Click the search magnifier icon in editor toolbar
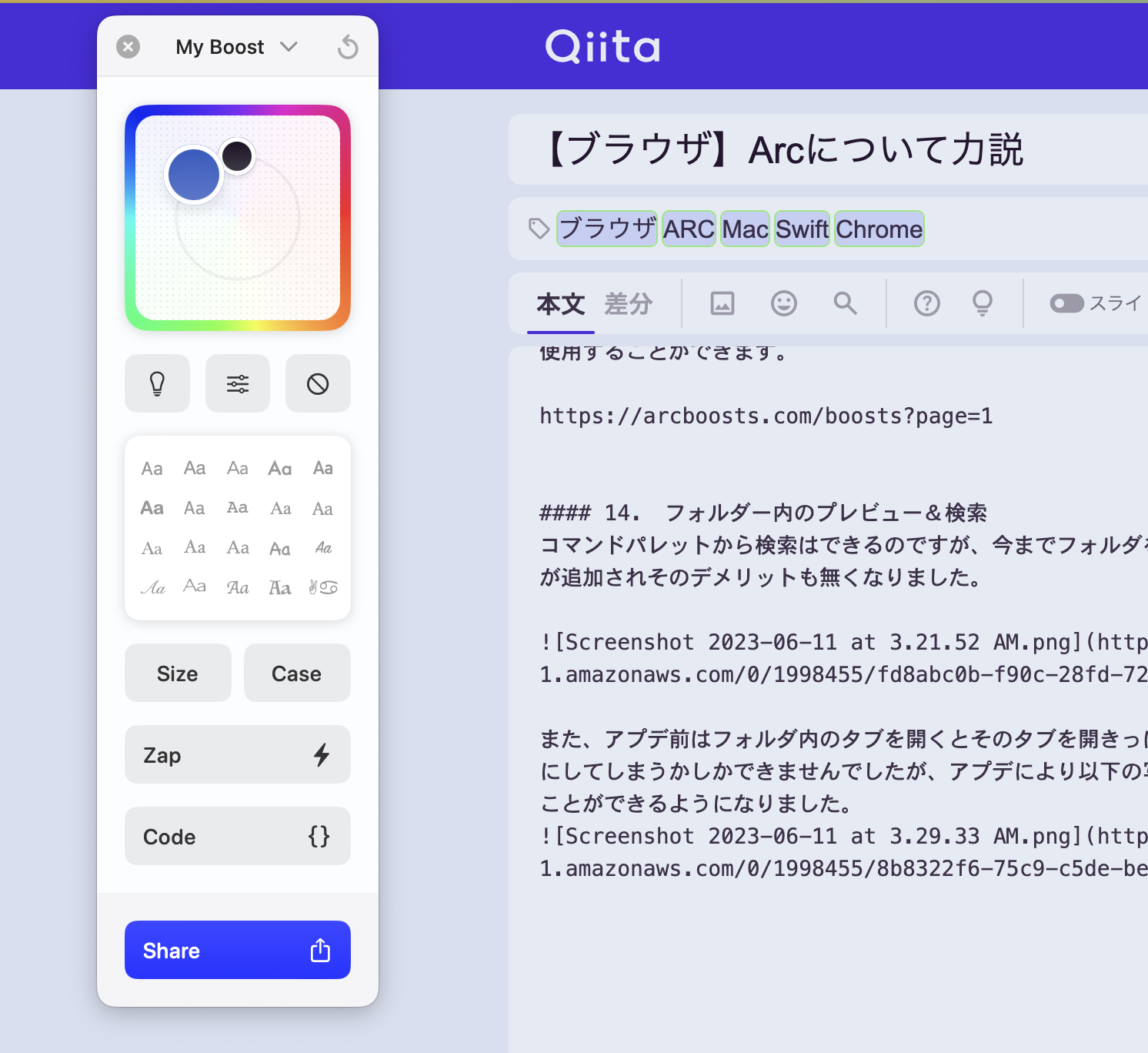1148x1053 pixels. tap(846, 303)
